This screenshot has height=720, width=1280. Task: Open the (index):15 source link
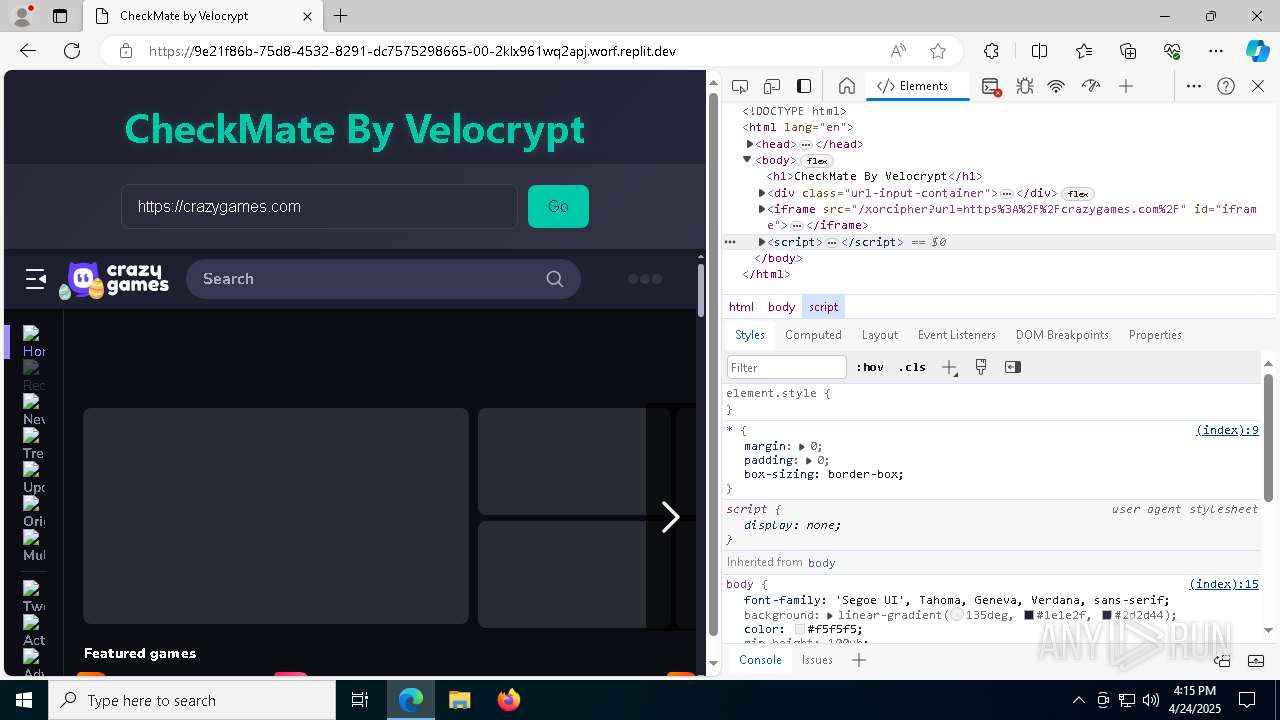[x=1224, y=584]
